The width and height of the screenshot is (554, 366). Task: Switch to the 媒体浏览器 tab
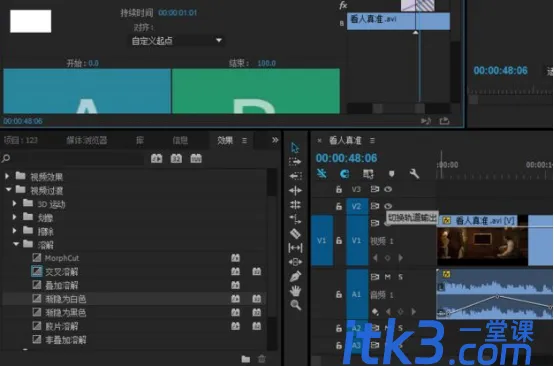pyautogui.click(x=87, y=140)
